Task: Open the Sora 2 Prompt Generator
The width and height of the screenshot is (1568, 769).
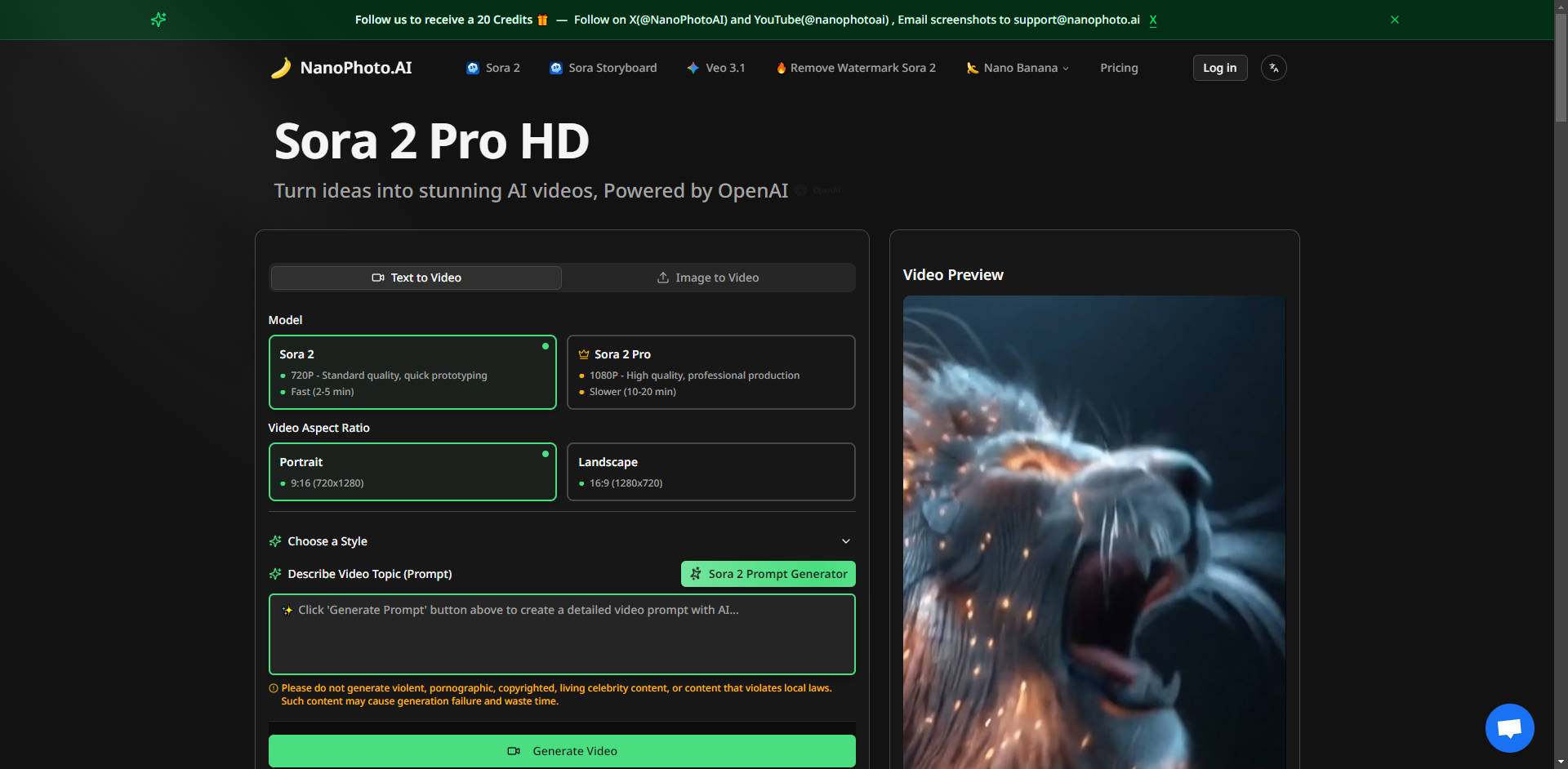Action: coord(768,574)
